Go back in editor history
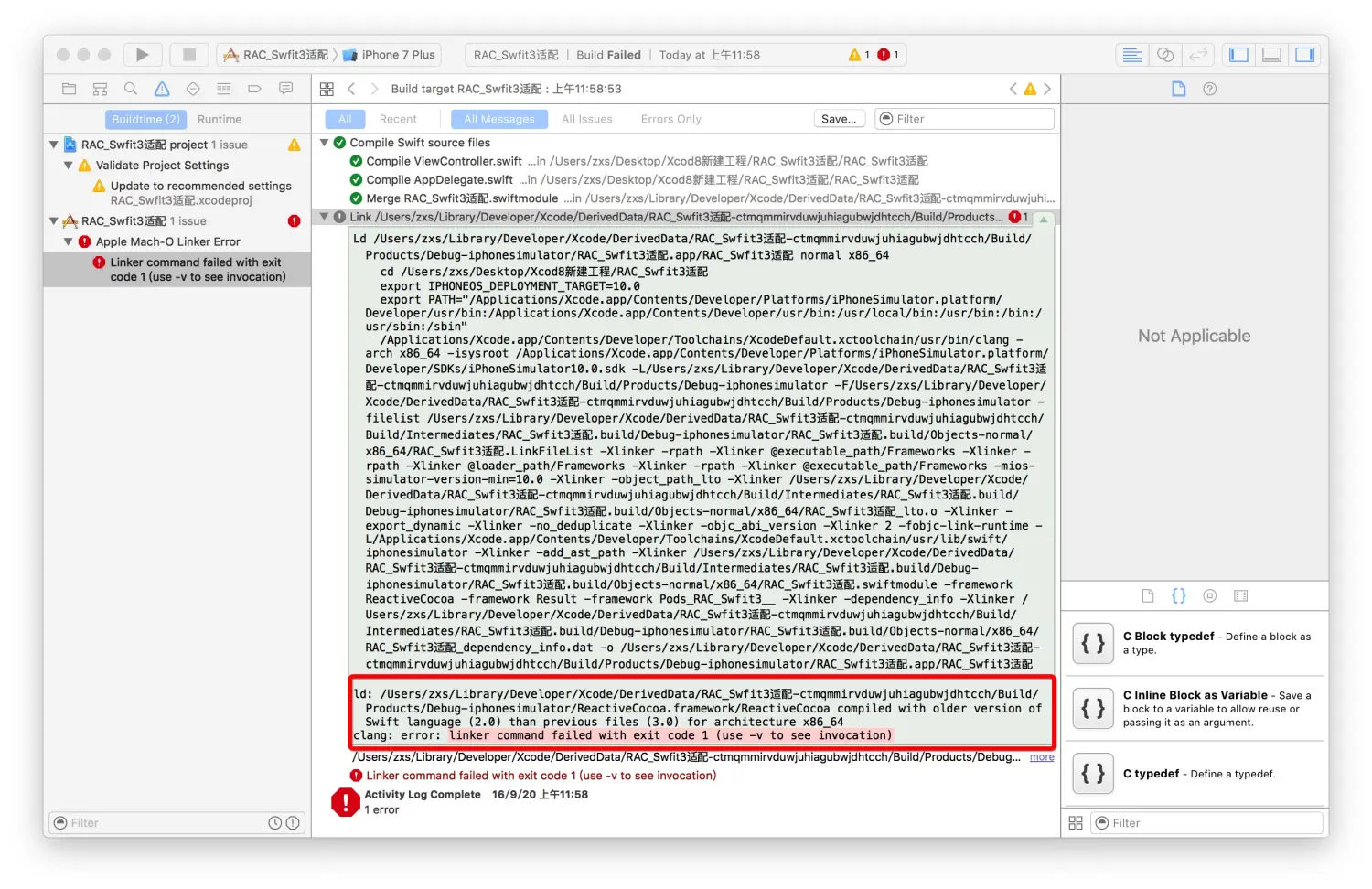1372x889 pixels. tap(351, 89)
